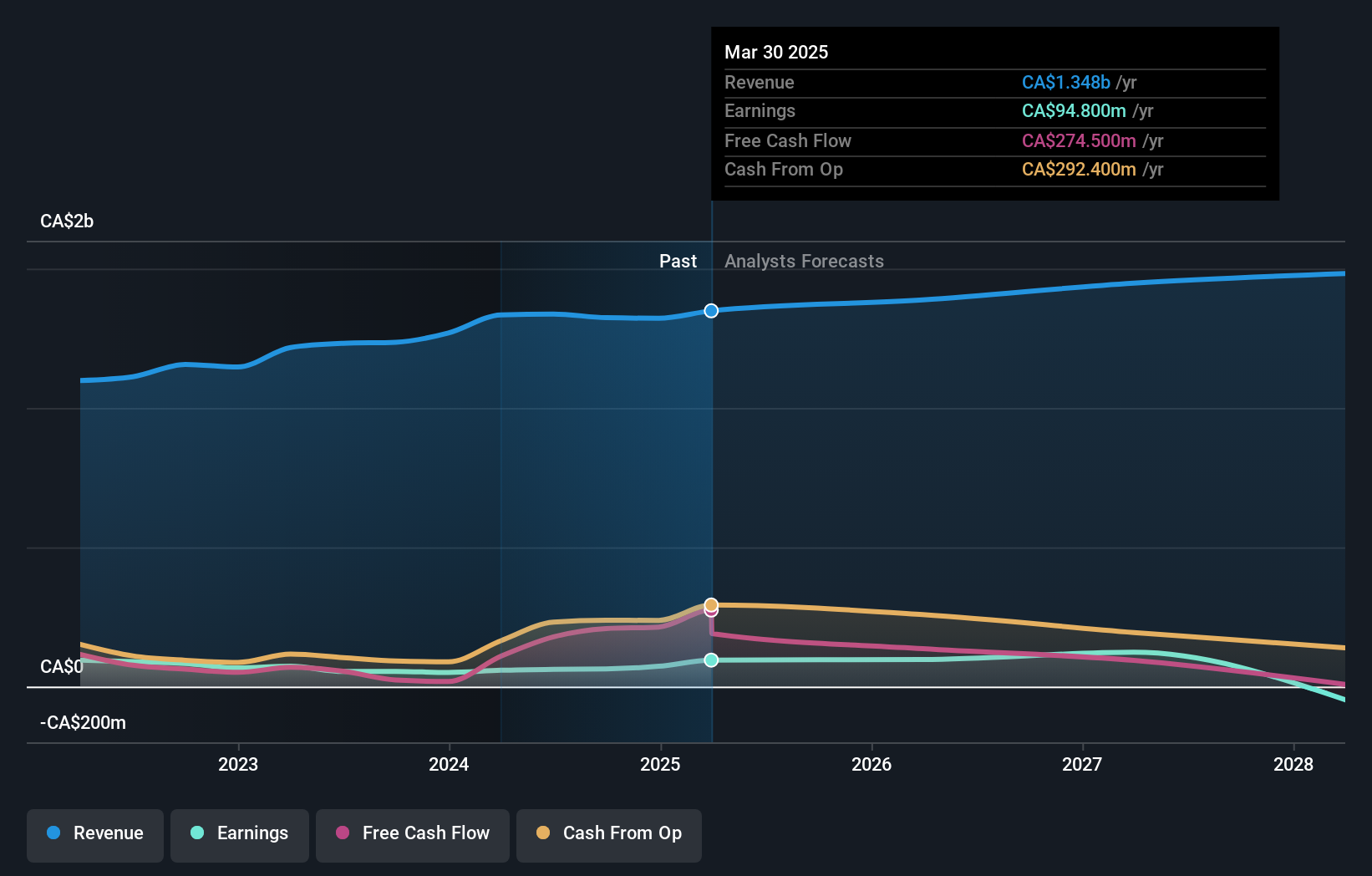This screenshot has width=1372, height=876.
Task: Toggle the Earnings series off
Action: coord(239,833)
